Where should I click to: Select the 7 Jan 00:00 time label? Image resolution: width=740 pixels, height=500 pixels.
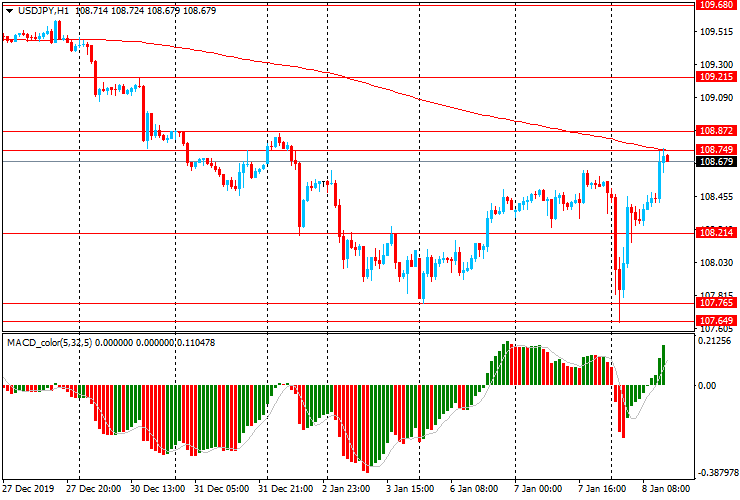click(x=538, y=489)
